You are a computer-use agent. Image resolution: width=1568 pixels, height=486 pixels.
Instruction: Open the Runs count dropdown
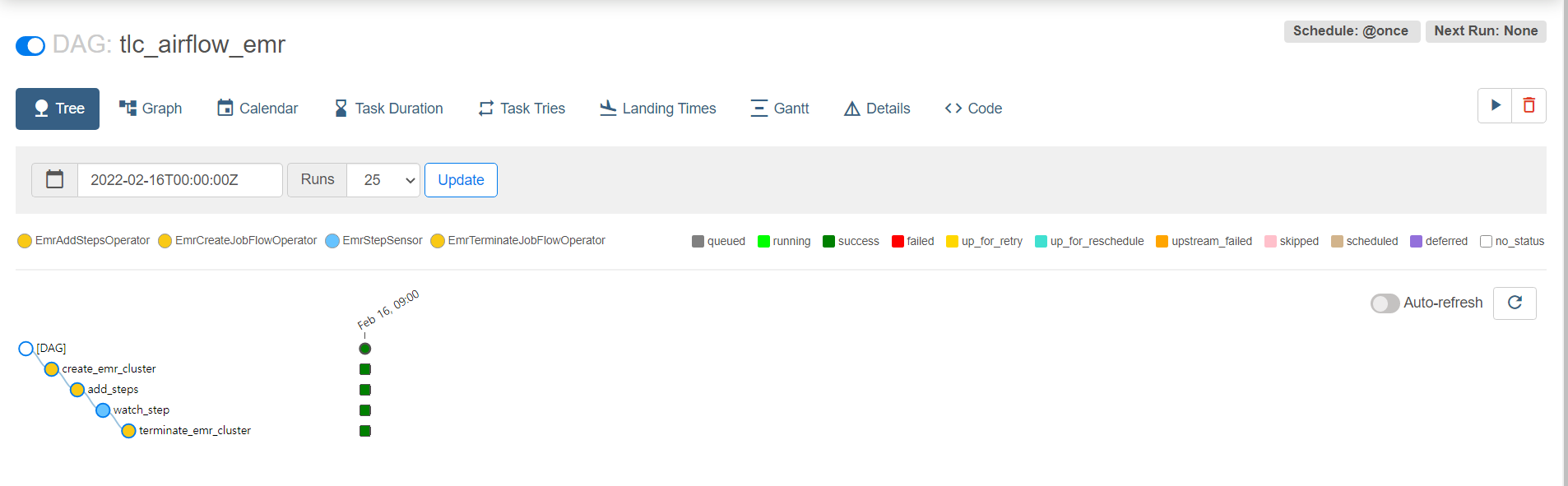pyautogui.click(x=383, y=180)
